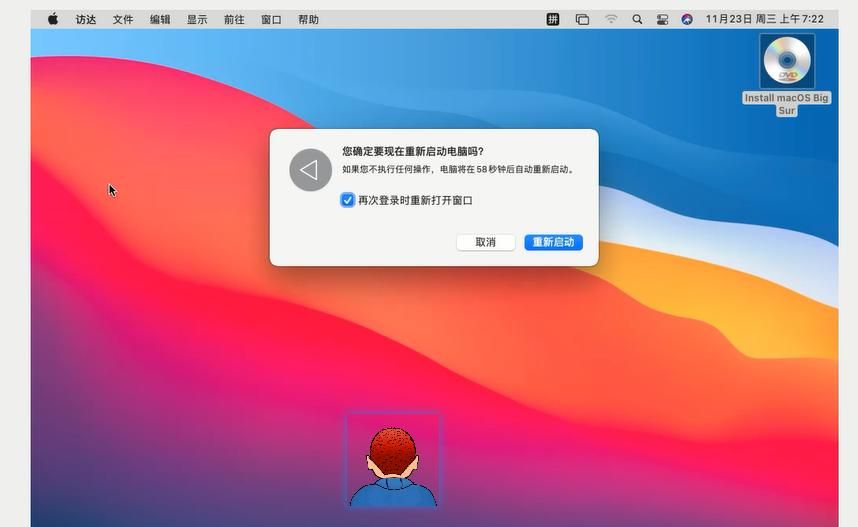858x527 pixels.
Task: Open the 文件 menu
Action: click(x=123, y=19)
